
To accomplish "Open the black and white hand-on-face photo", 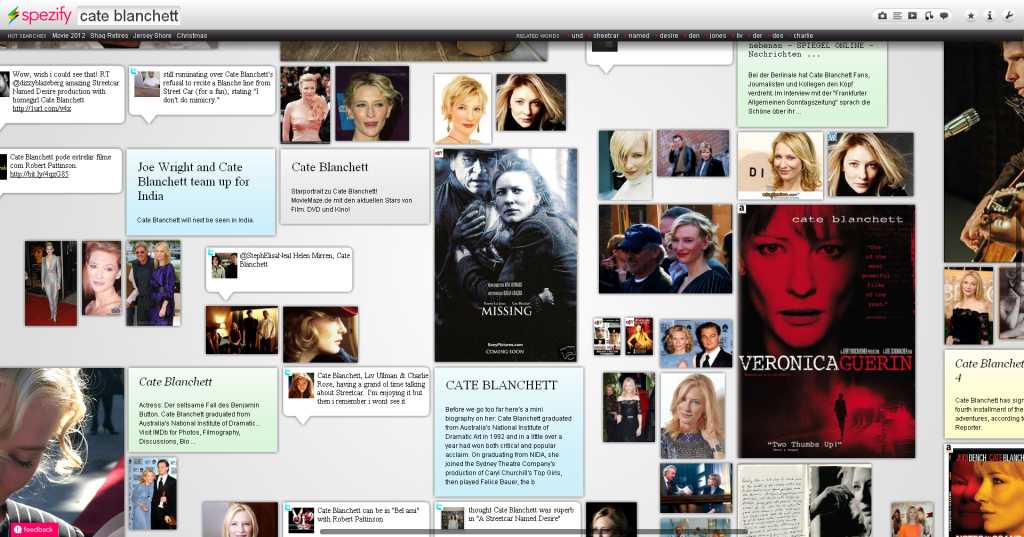I will (x=840, y=500).
